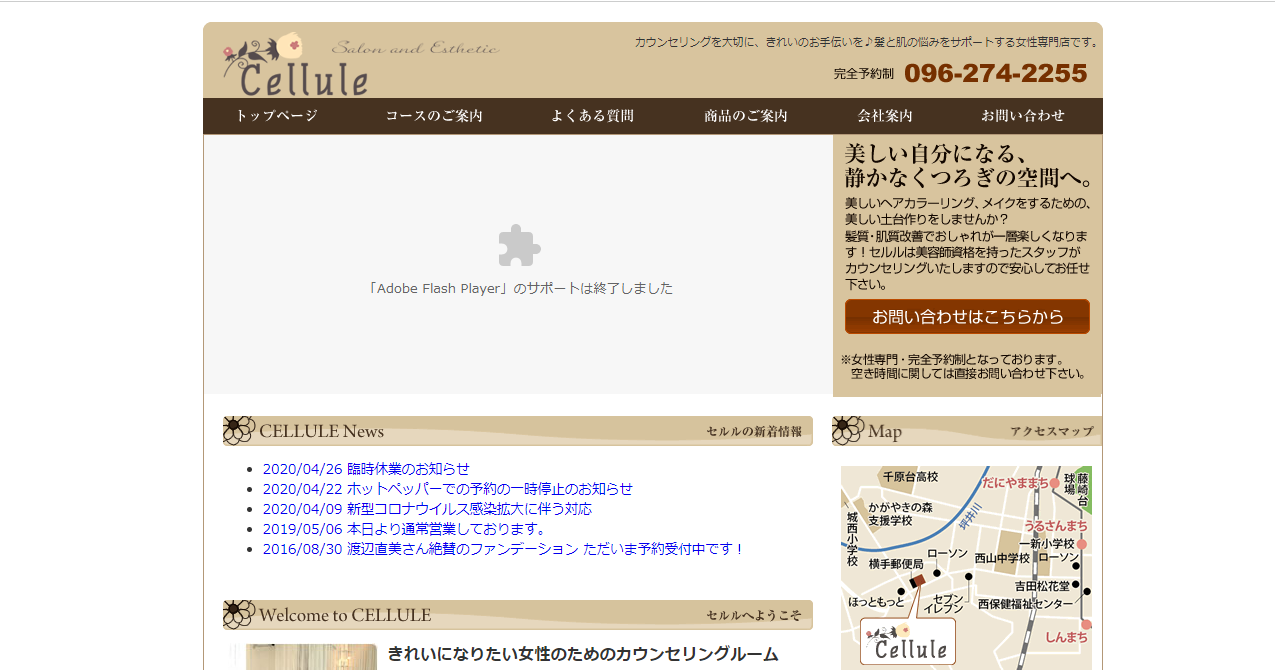Open the 2020/04/09 新型コロナウイルス news link

coord(427,509)
